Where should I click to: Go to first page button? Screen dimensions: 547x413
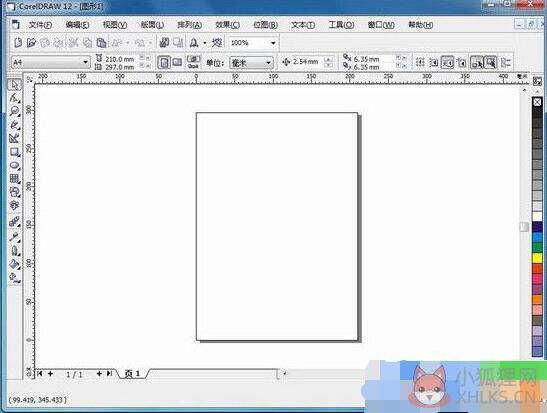click(x=40, y=374)
